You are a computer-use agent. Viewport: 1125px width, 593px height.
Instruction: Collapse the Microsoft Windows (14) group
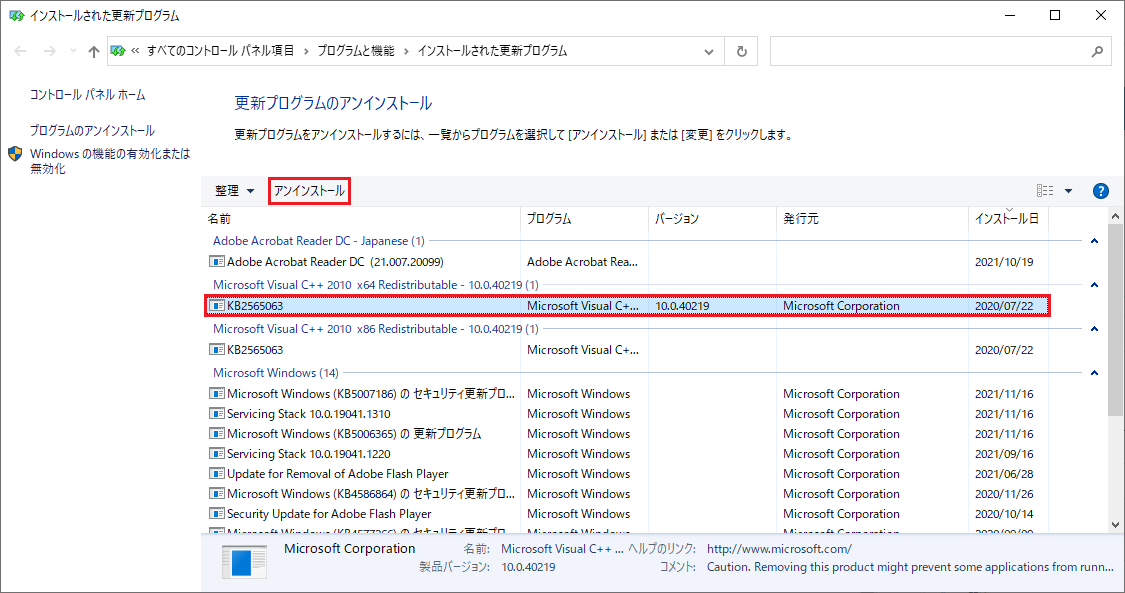(x=1094, y=373)
